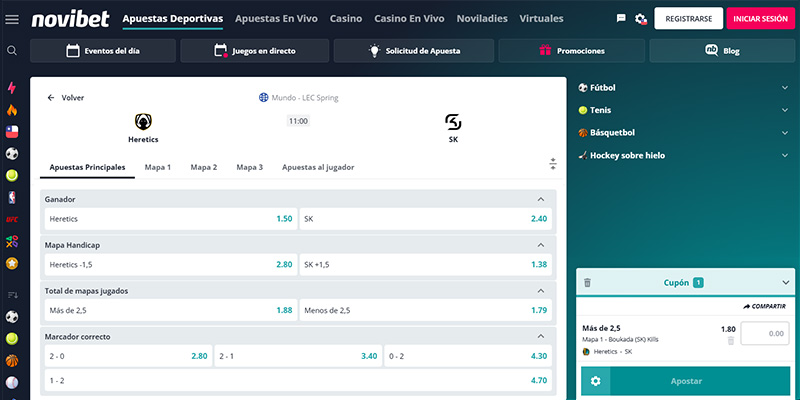This screenshot has width=800, height=400.
Task: Open Noviladies nav item
Action: [482, 19]
